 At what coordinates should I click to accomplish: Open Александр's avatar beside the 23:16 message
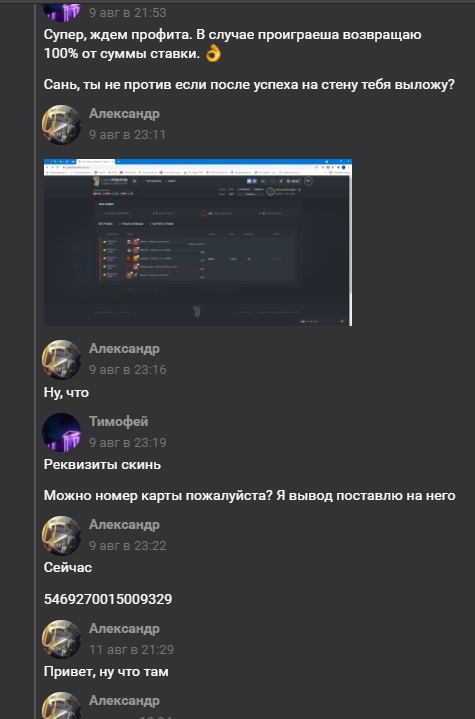pos(61,359)
